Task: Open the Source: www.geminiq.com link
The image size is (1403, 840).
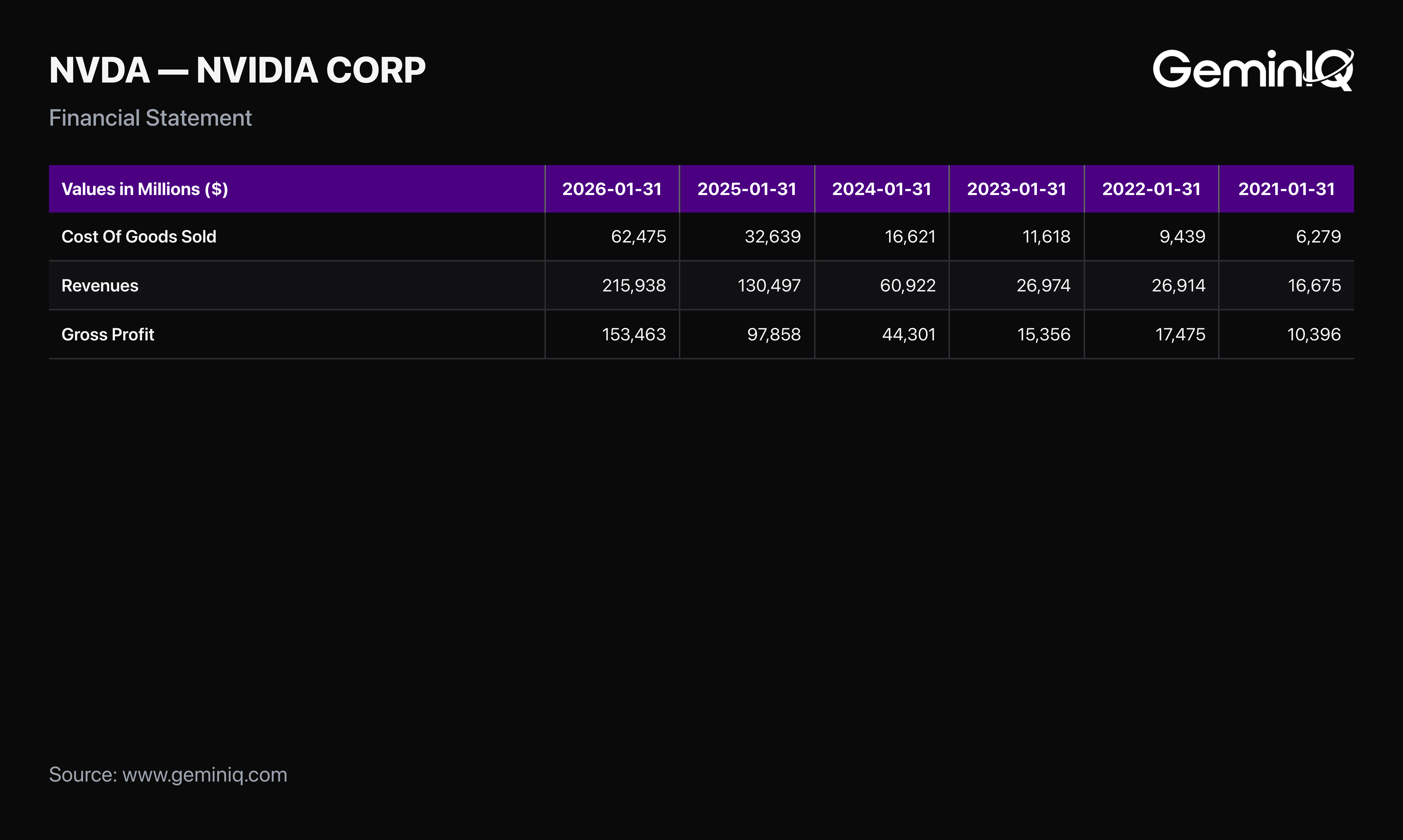Action: [x=168, y=775]
